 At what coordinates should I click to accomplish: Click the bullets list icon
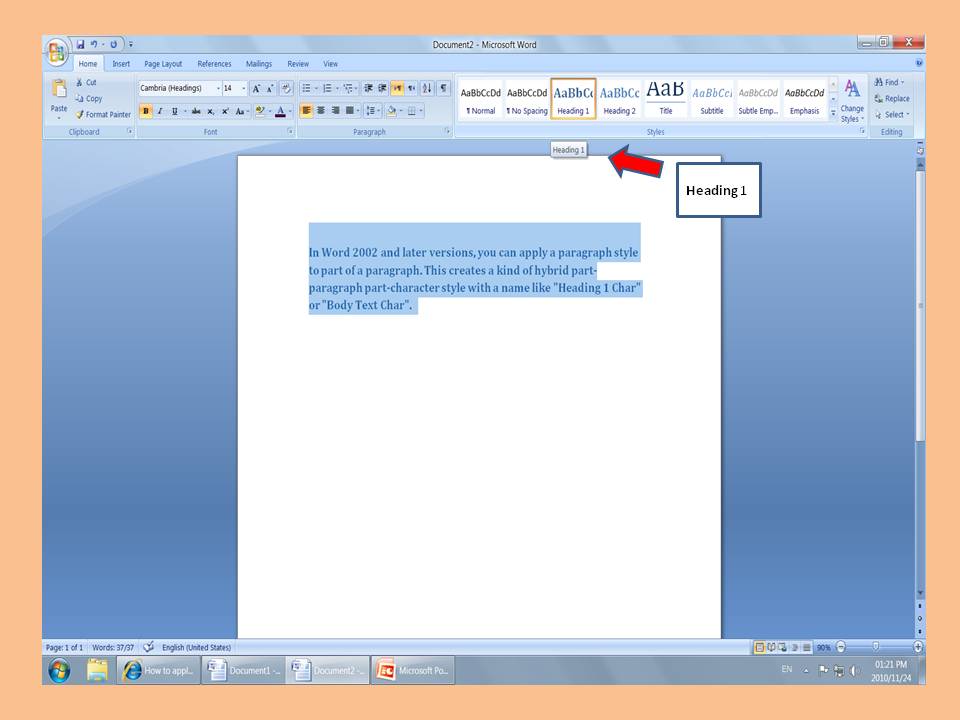pyautogui.click(x=306, y=88)
